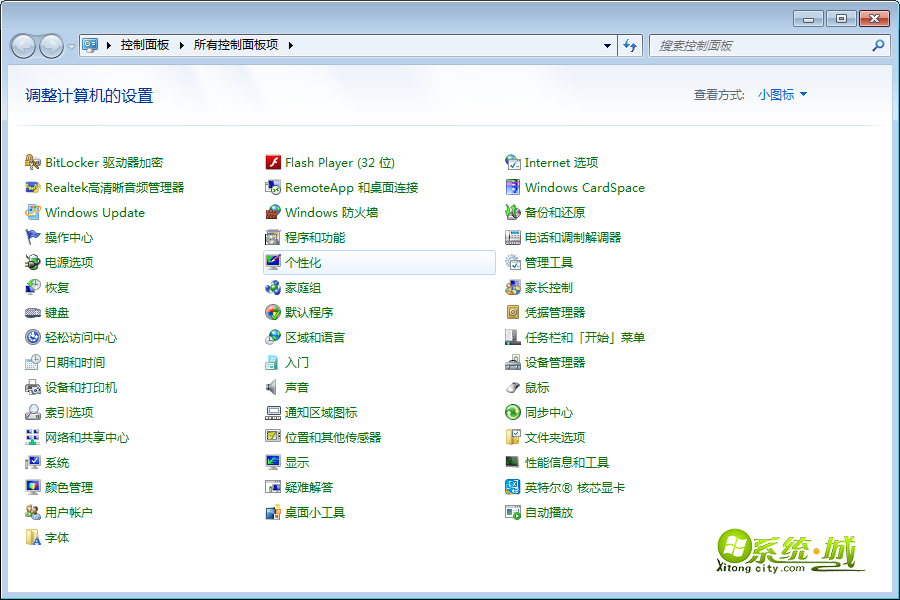Viewport: 900px width, 600px height.
Task: Click the refresh button next to address bar
Action: click(630, 45)
